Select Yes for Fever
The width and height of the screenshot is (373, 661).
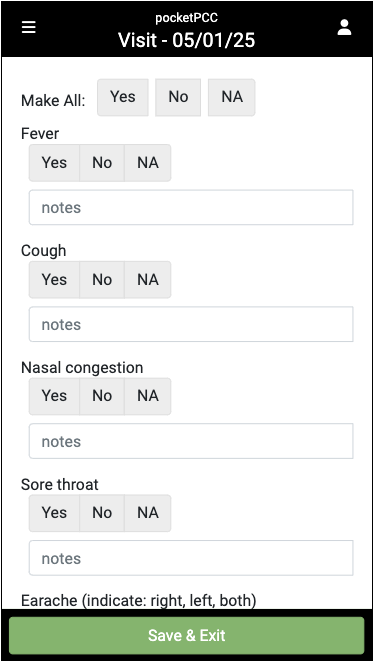click(54, 163)
